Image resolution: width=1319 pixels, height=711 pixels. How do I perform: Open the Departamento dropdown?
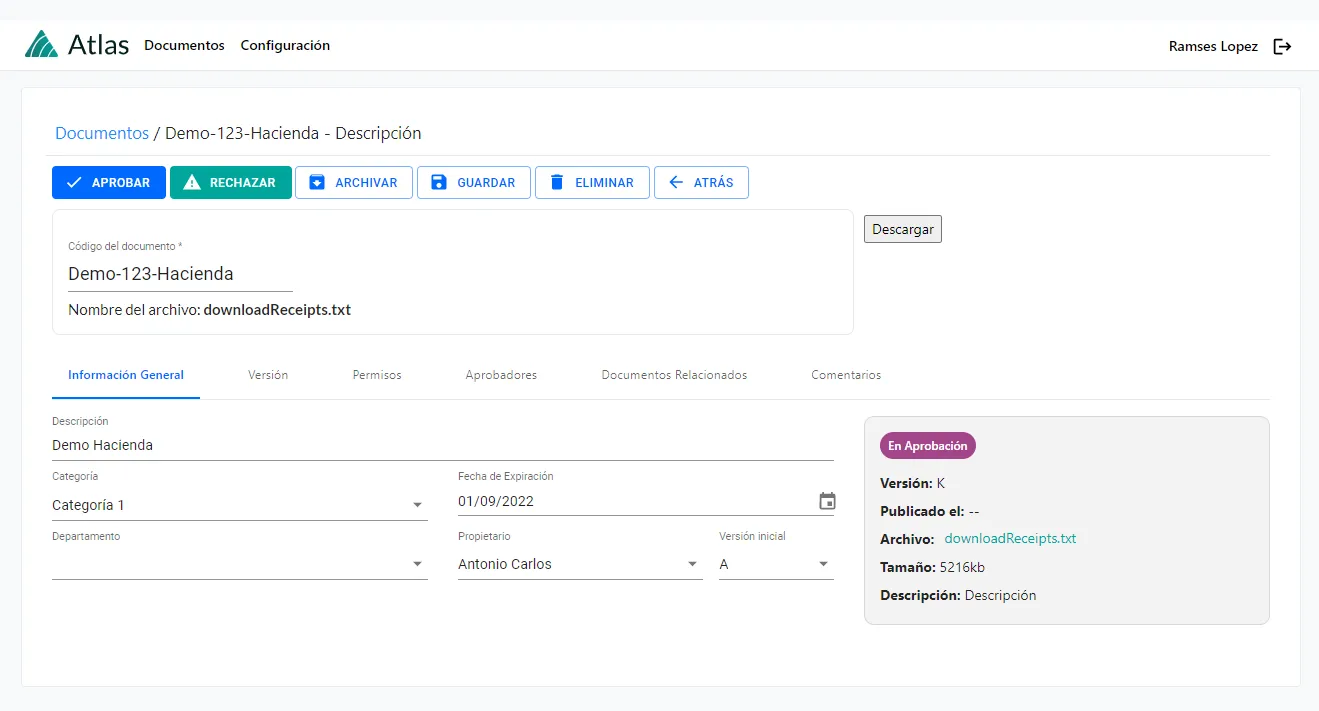[x=417, y=564]
